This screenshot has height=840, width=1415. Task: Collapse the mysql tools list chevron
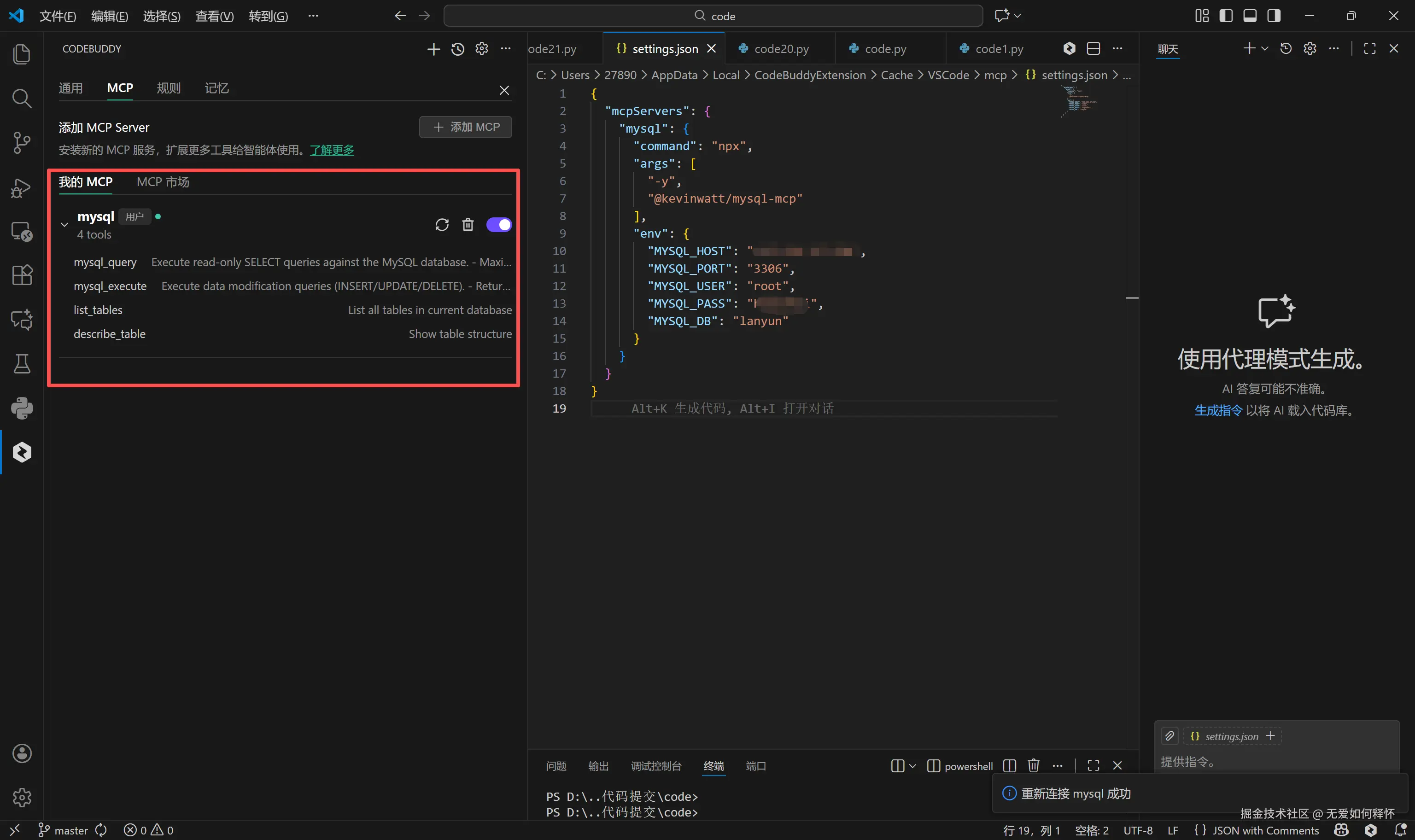(64, 225)
